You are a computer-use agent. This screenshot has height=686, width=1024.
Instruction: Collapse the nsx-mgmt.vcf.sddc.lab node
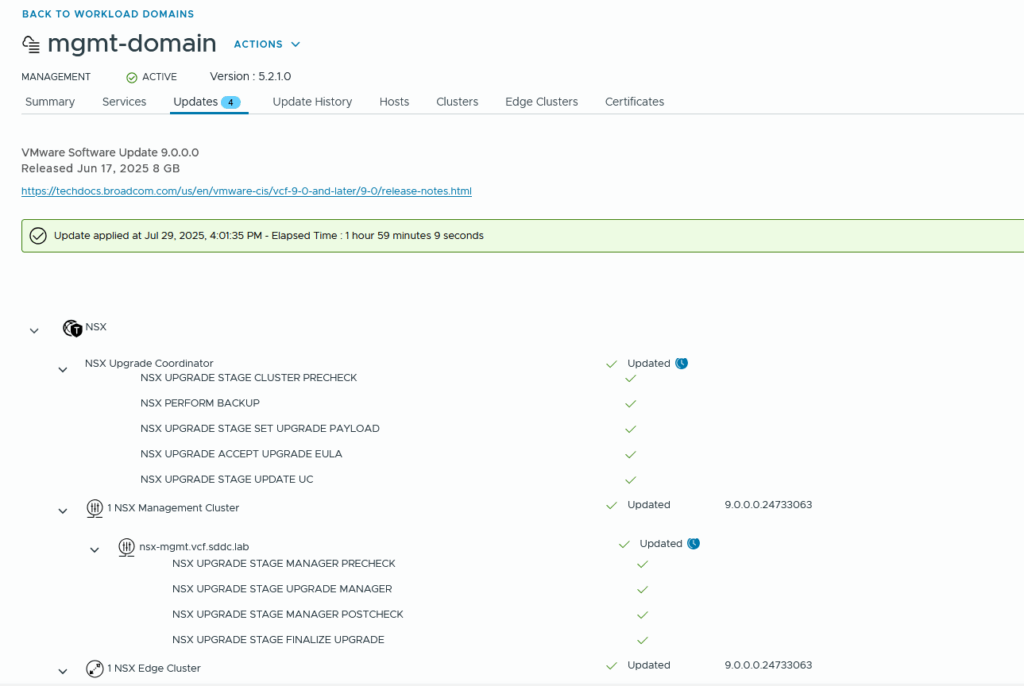point(95,550)
